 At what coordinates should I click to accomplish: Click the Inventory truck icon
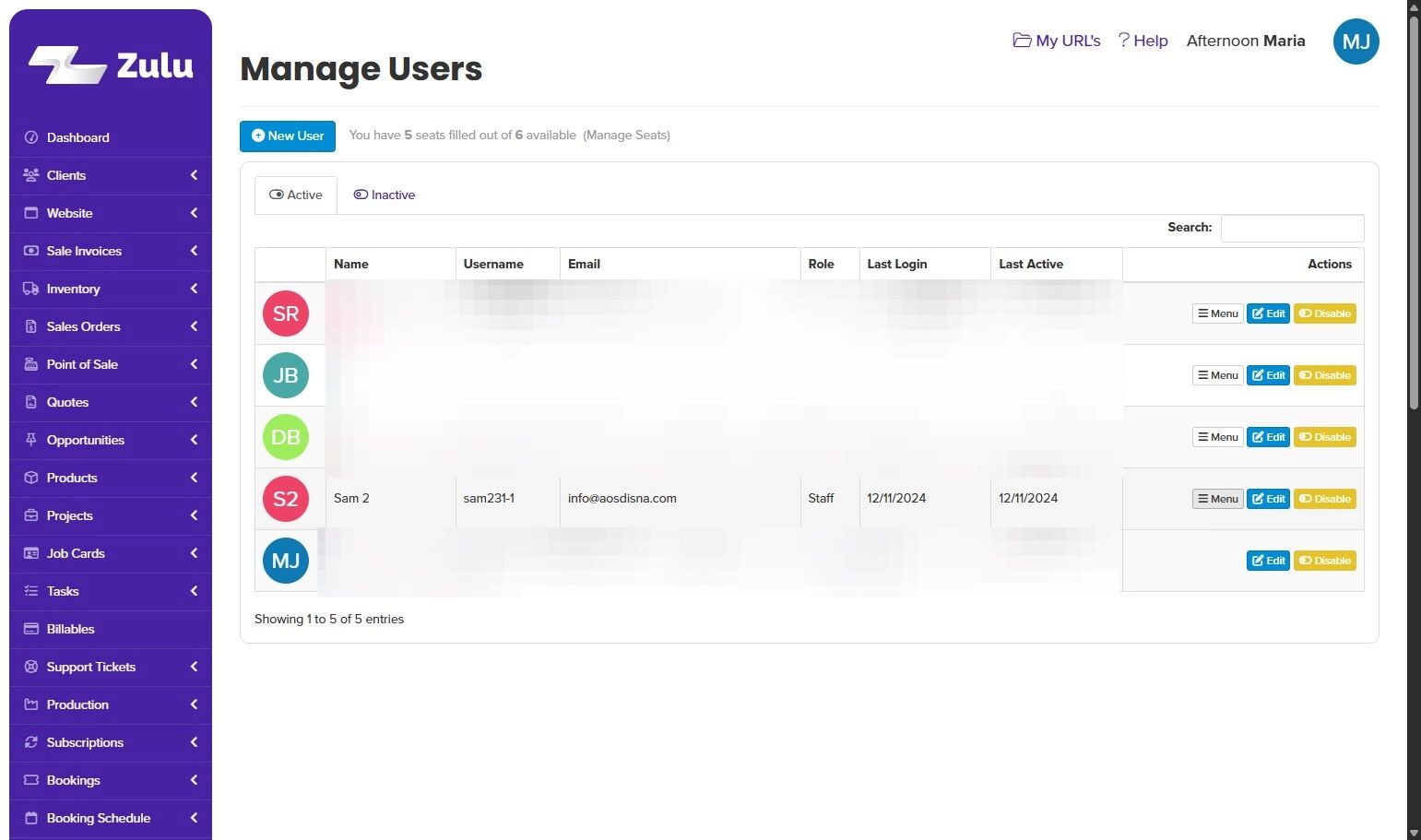30,289
